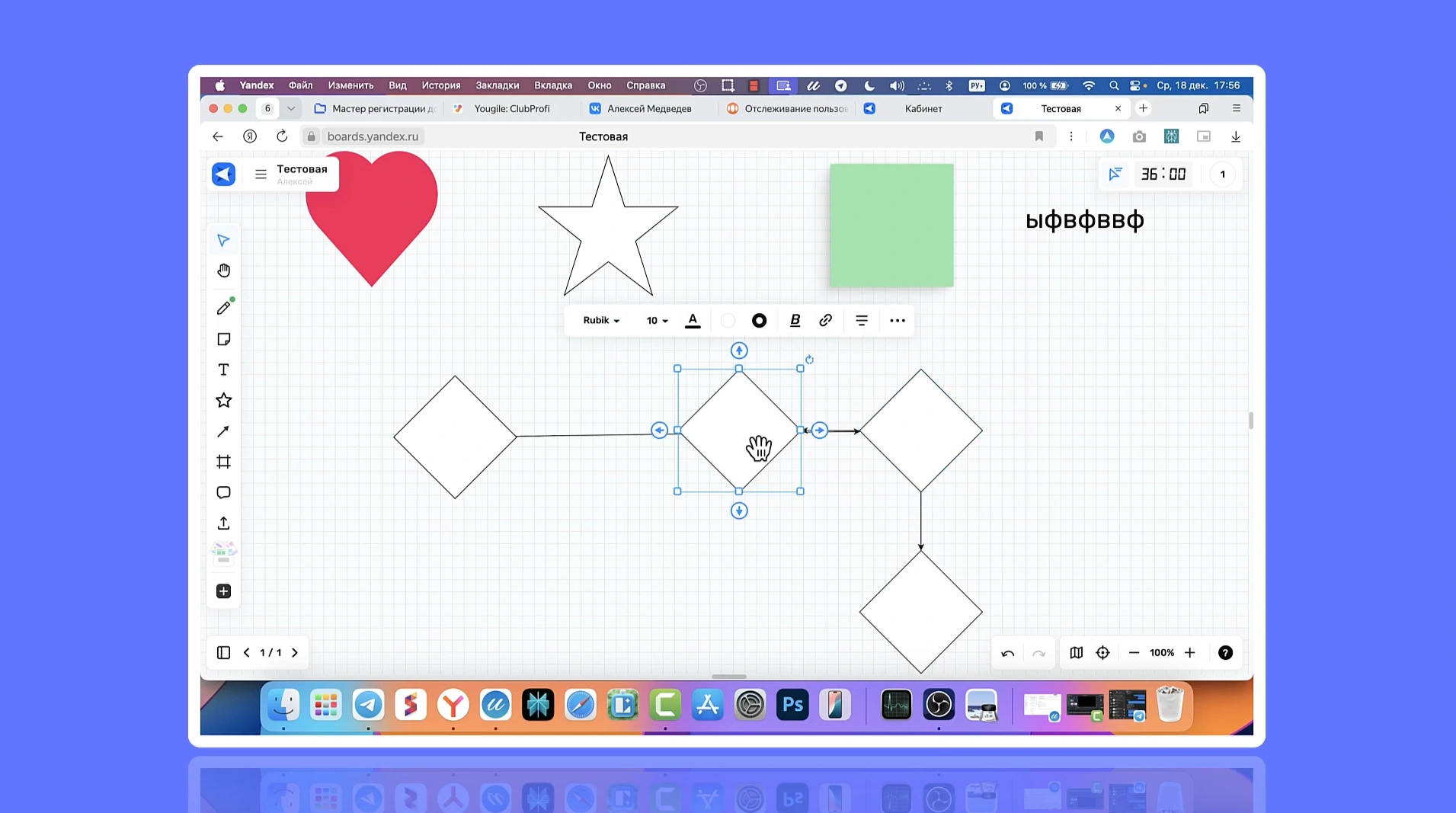Toggle the pages sidebar panel

[x=223, y=653]
